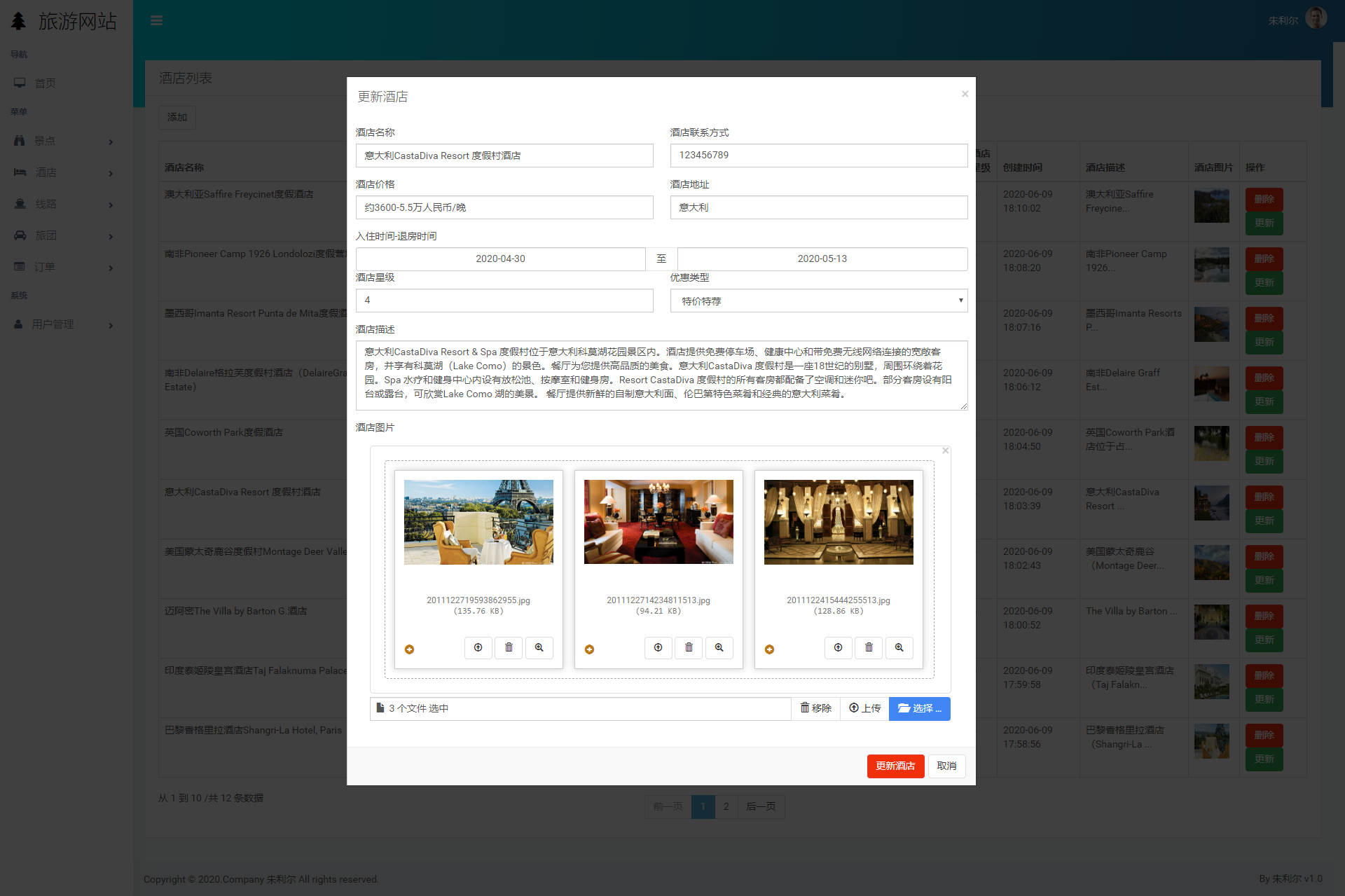Close the 更新酒店 dialog
The image size is (1345, 896).
[965, 94]
